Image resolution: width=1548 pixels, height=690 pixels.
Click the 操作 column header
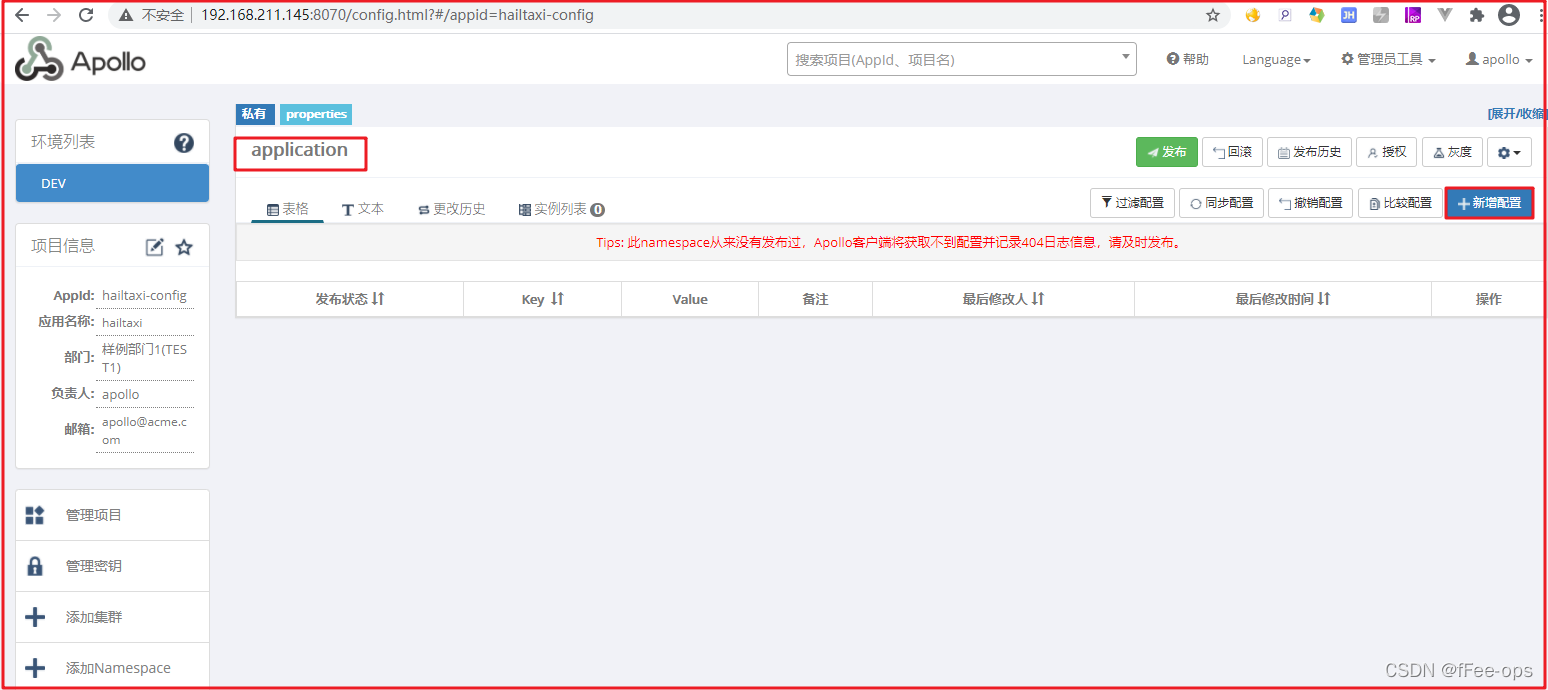[x=1488, y=299]
